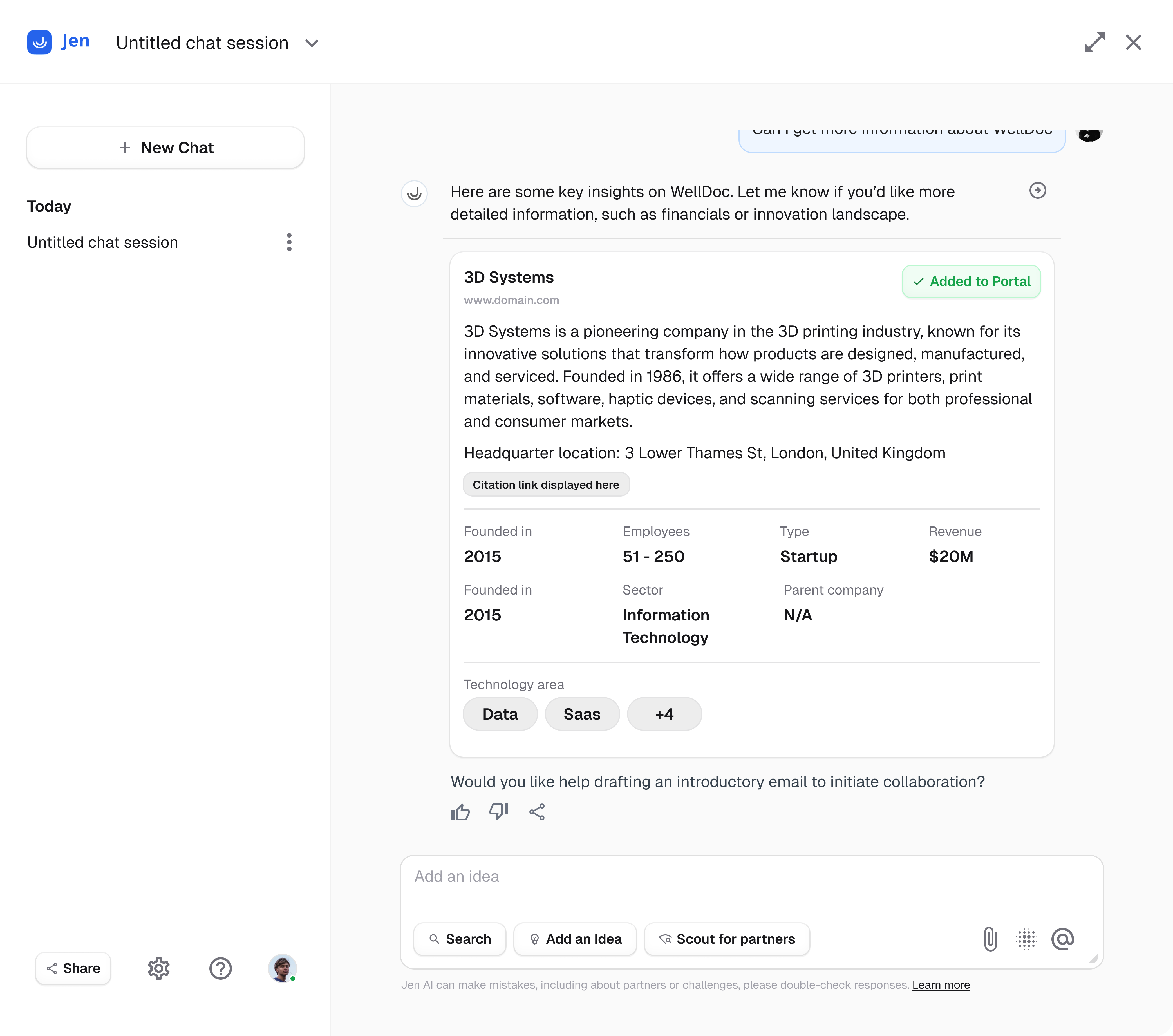The width and height of the screenshot is (1173, 1036).
Task: Click the @ mention icon
Action: [1062, 939]
